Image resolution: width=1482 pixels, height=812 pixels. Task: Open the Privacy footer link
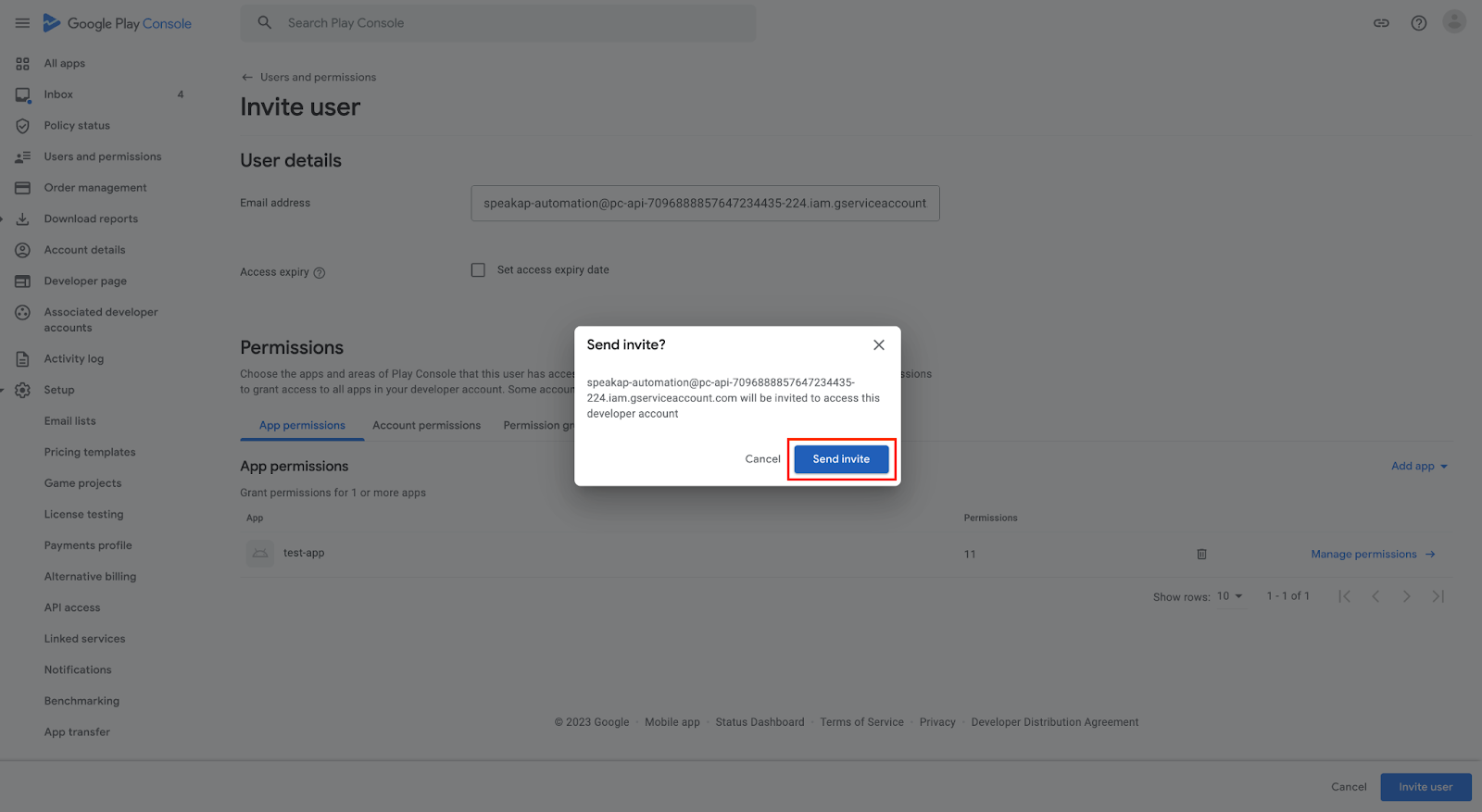pos(937,722)
